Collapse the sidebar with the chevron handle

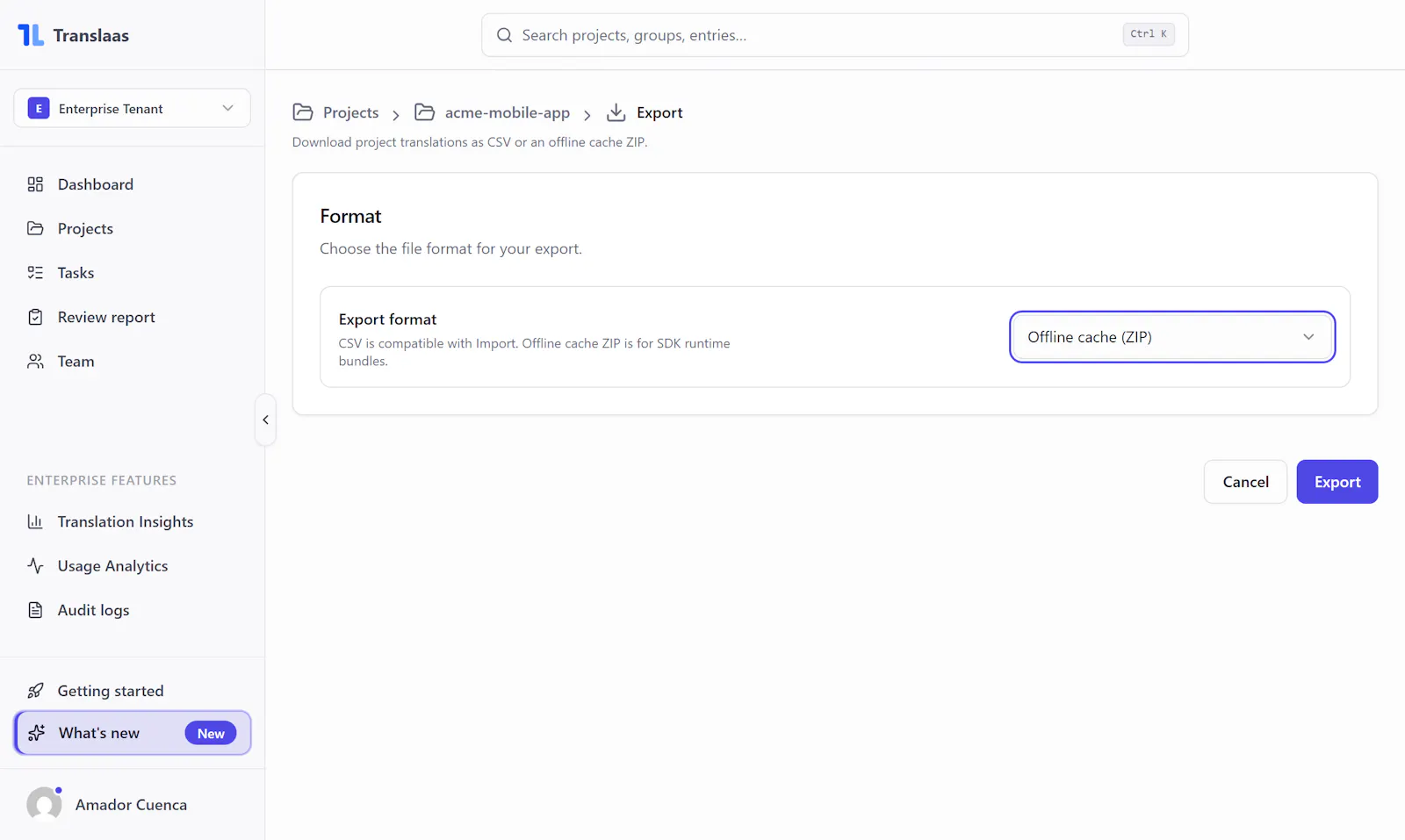pos(265,420)
